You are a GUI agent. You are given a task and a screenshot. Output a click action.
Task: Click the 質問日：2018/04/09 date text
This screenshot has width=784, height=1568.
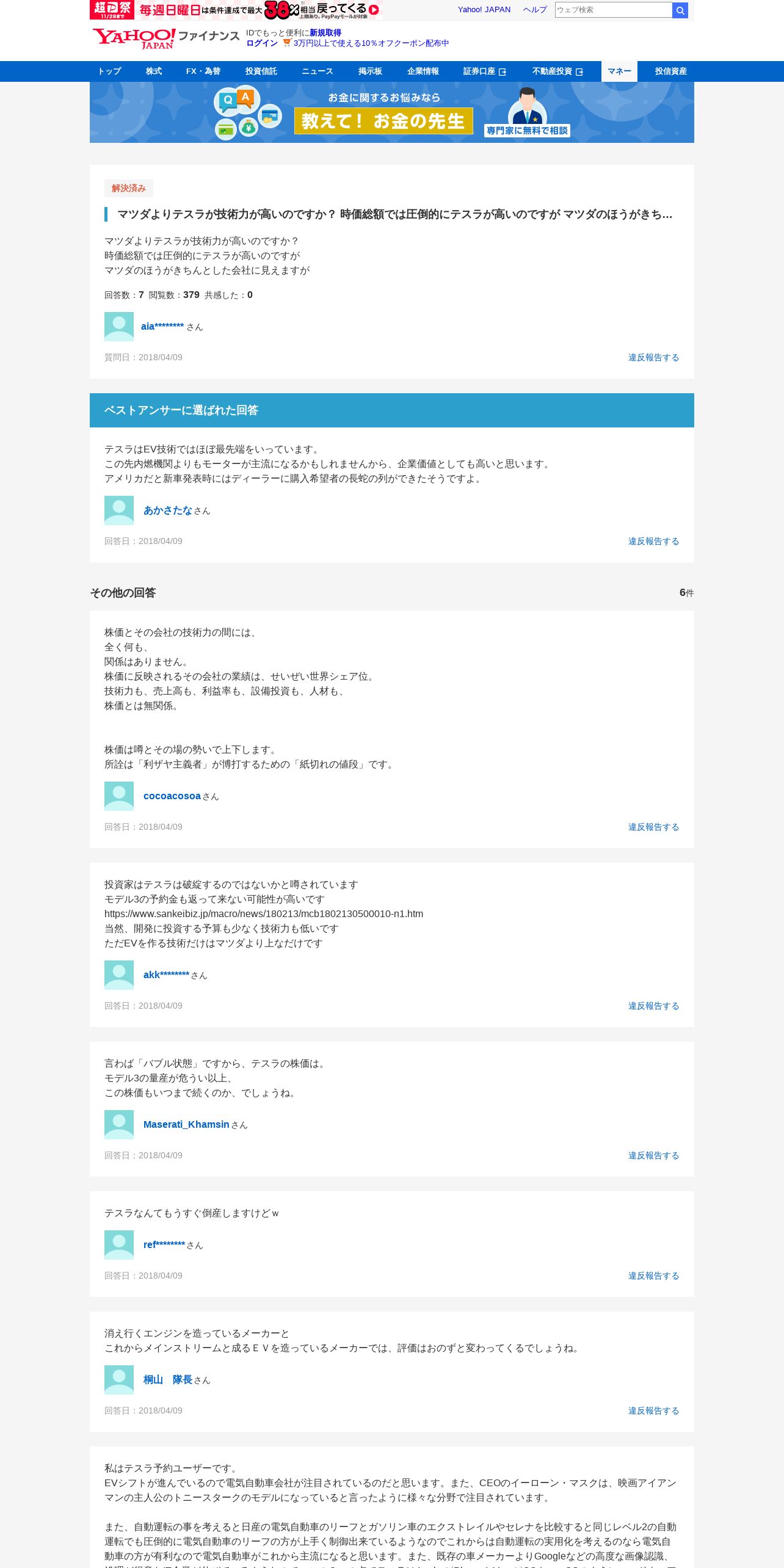(x=143, y=358)
